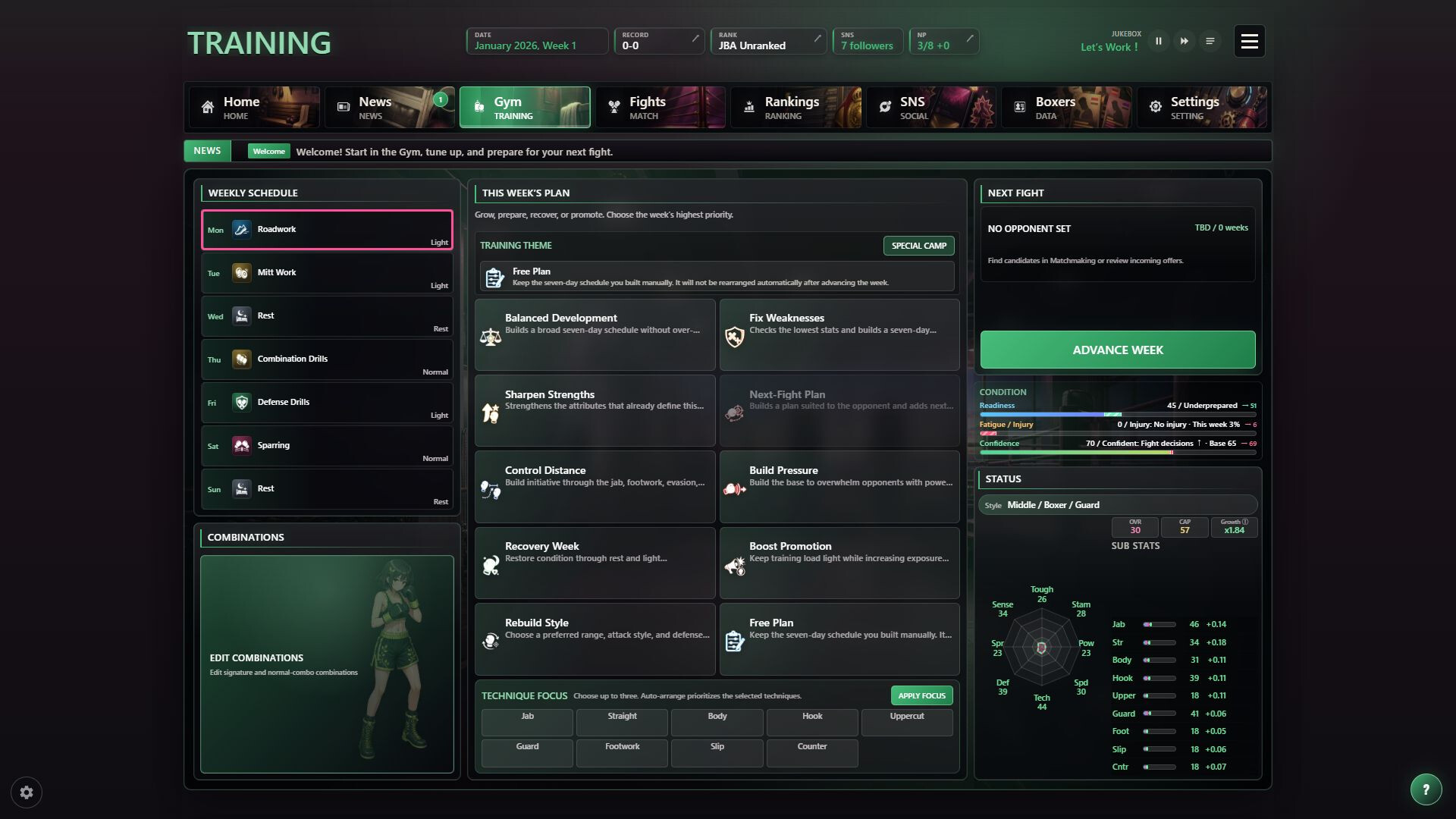Expand the Style Middle / Boxer / Guard selector
Screen dimensions: 1456x819
(1118, 505)
